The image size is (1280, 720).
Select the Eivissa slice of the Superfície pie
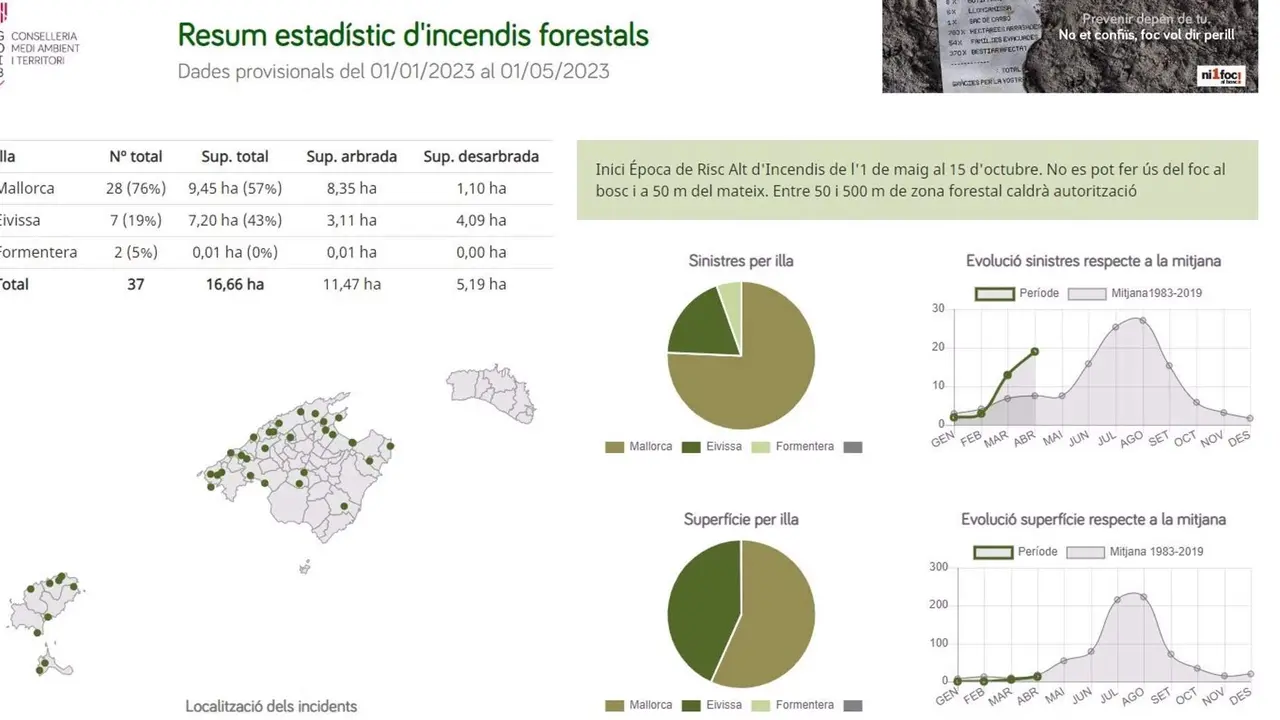[700, 610]
